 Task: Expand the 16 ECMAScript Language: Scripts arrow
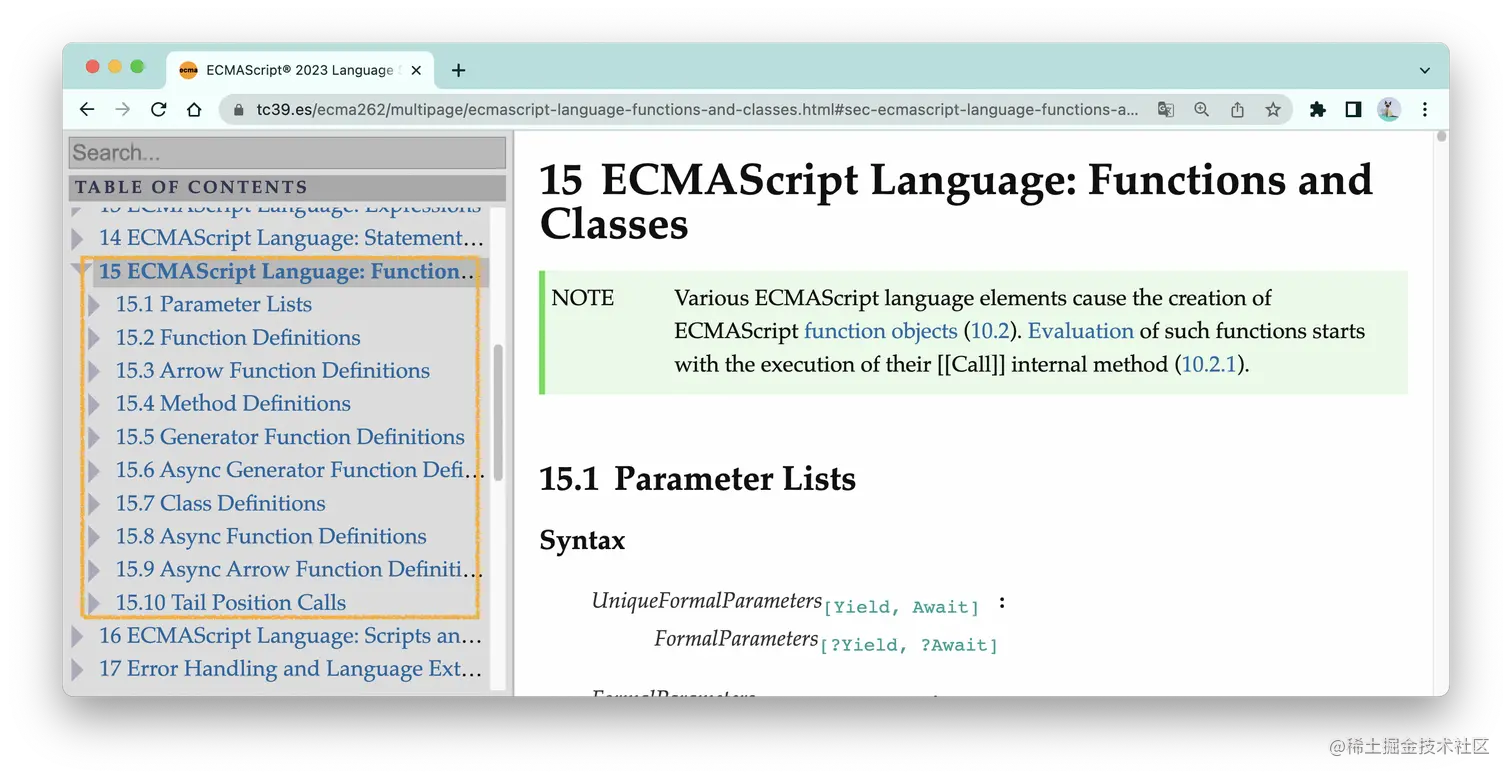click(x=78, y=636)
